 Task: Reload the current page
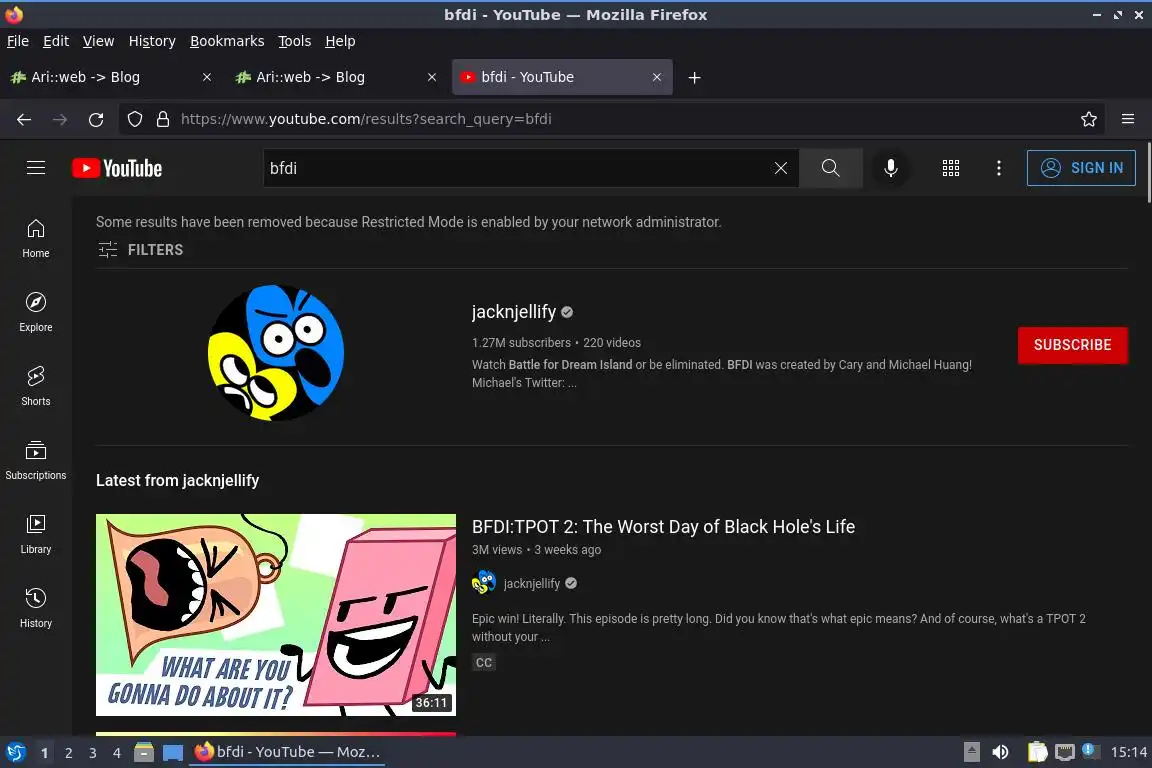(96, 119)
